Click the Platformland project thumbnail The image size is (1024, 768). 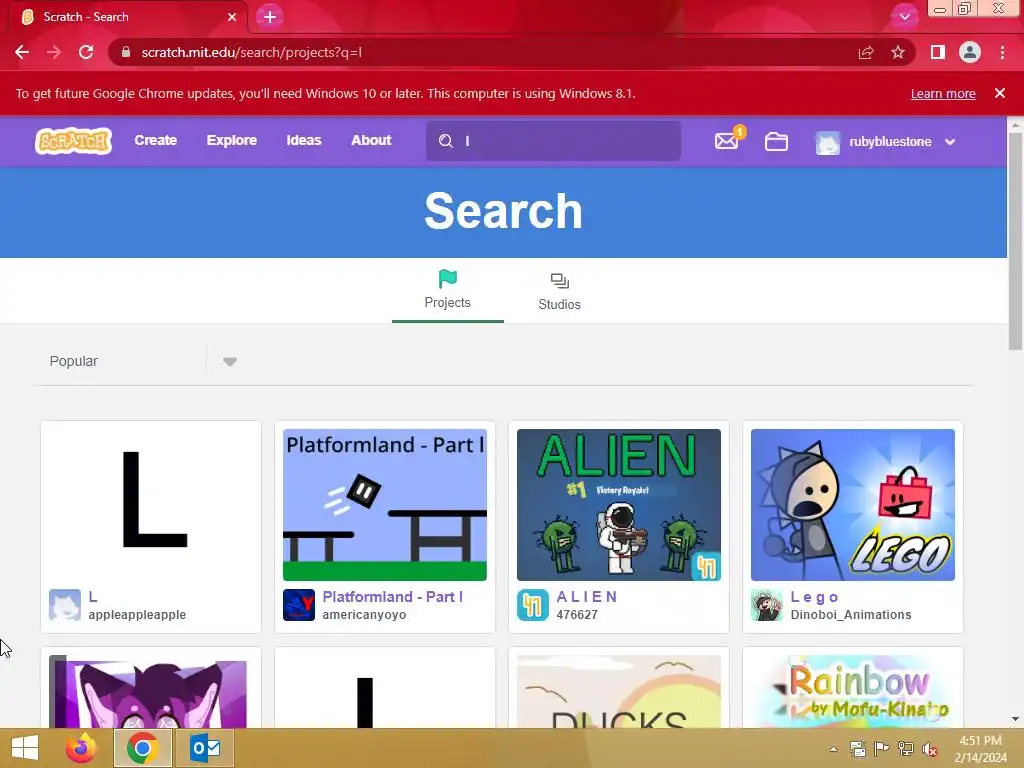[x=385, y=505]
